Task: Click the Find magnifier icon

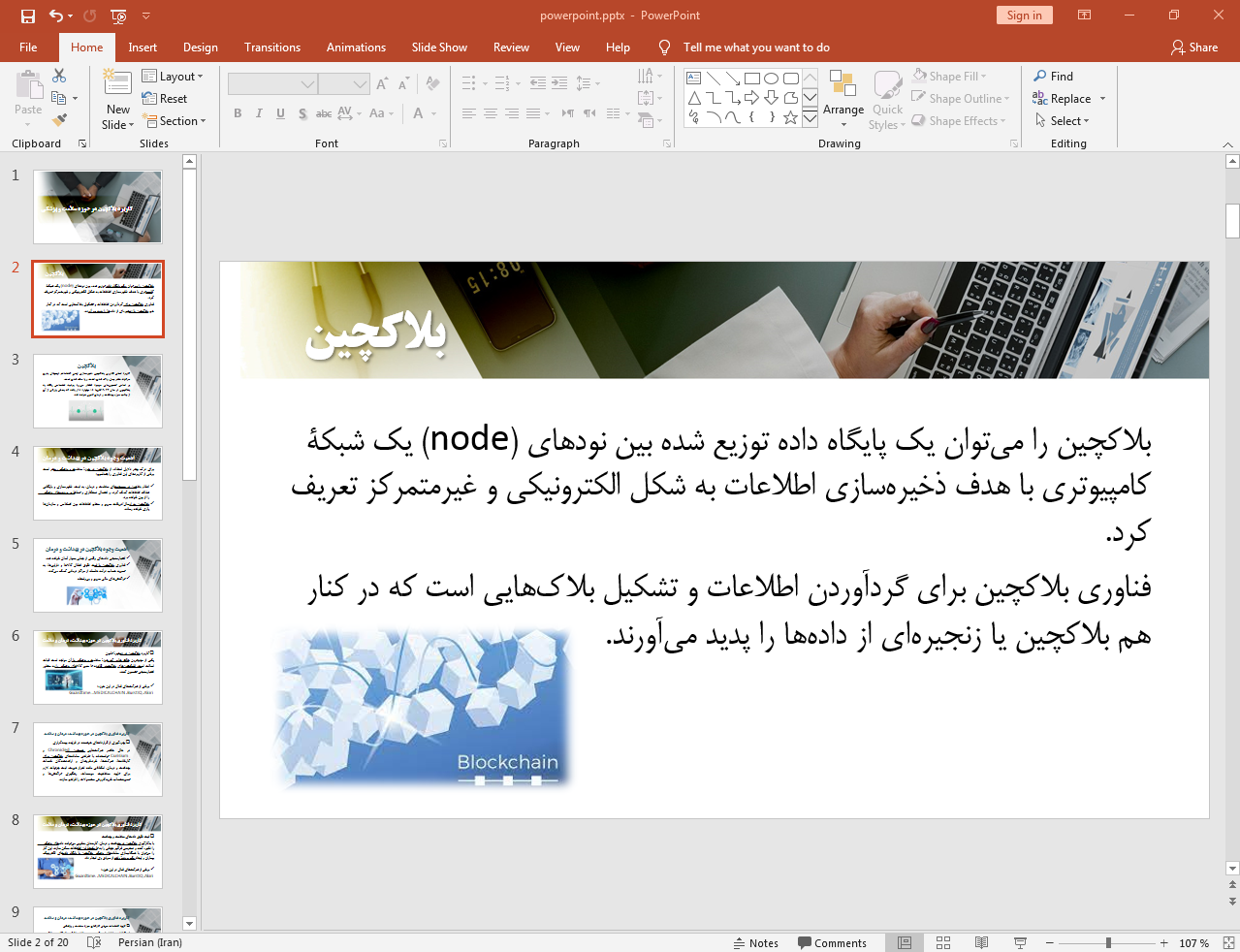Action: pos(1040,76)
